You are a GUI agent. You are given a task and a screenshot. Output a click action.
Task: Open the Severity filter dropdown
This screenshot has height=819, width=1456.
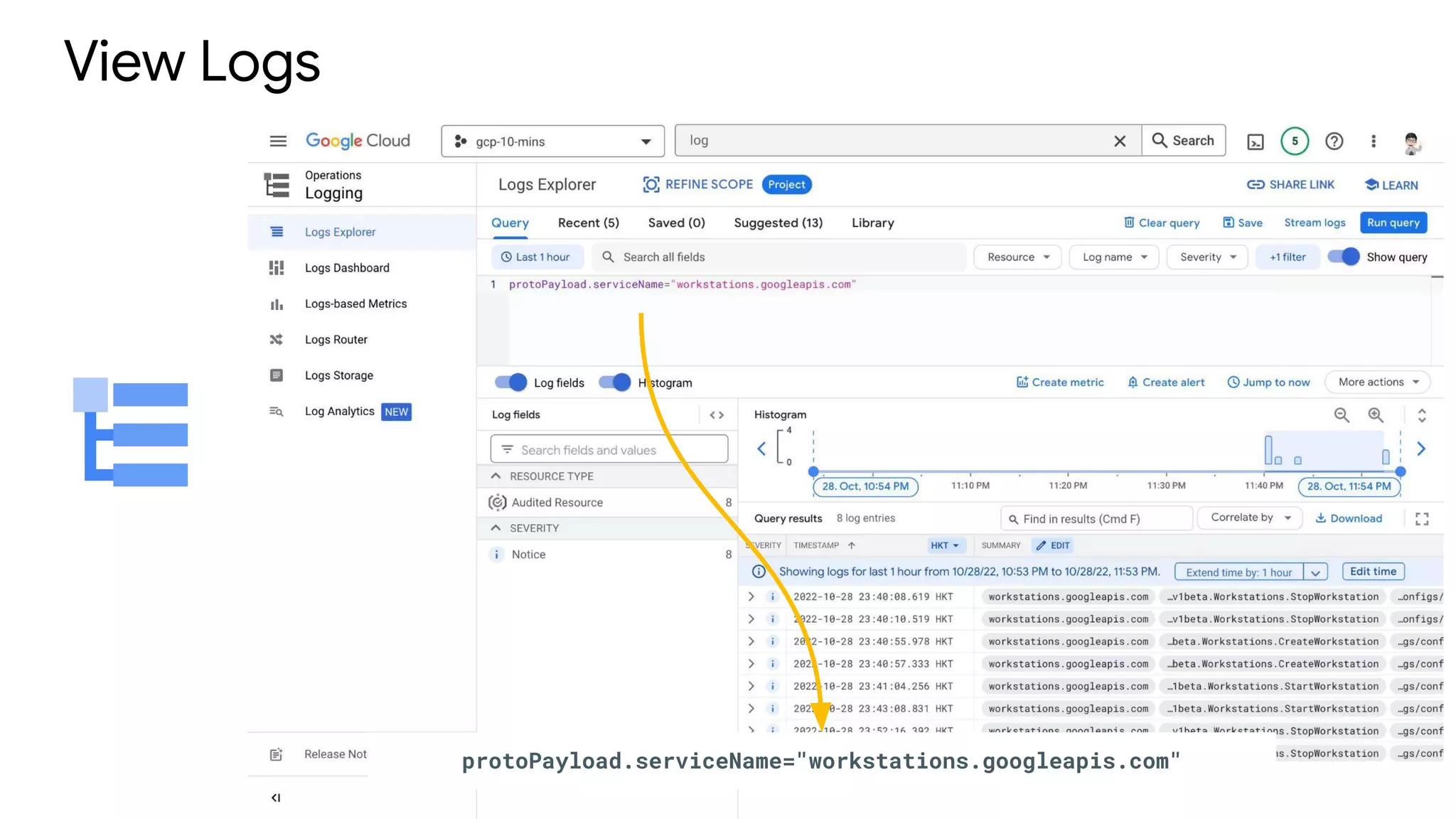point(1207,257)
